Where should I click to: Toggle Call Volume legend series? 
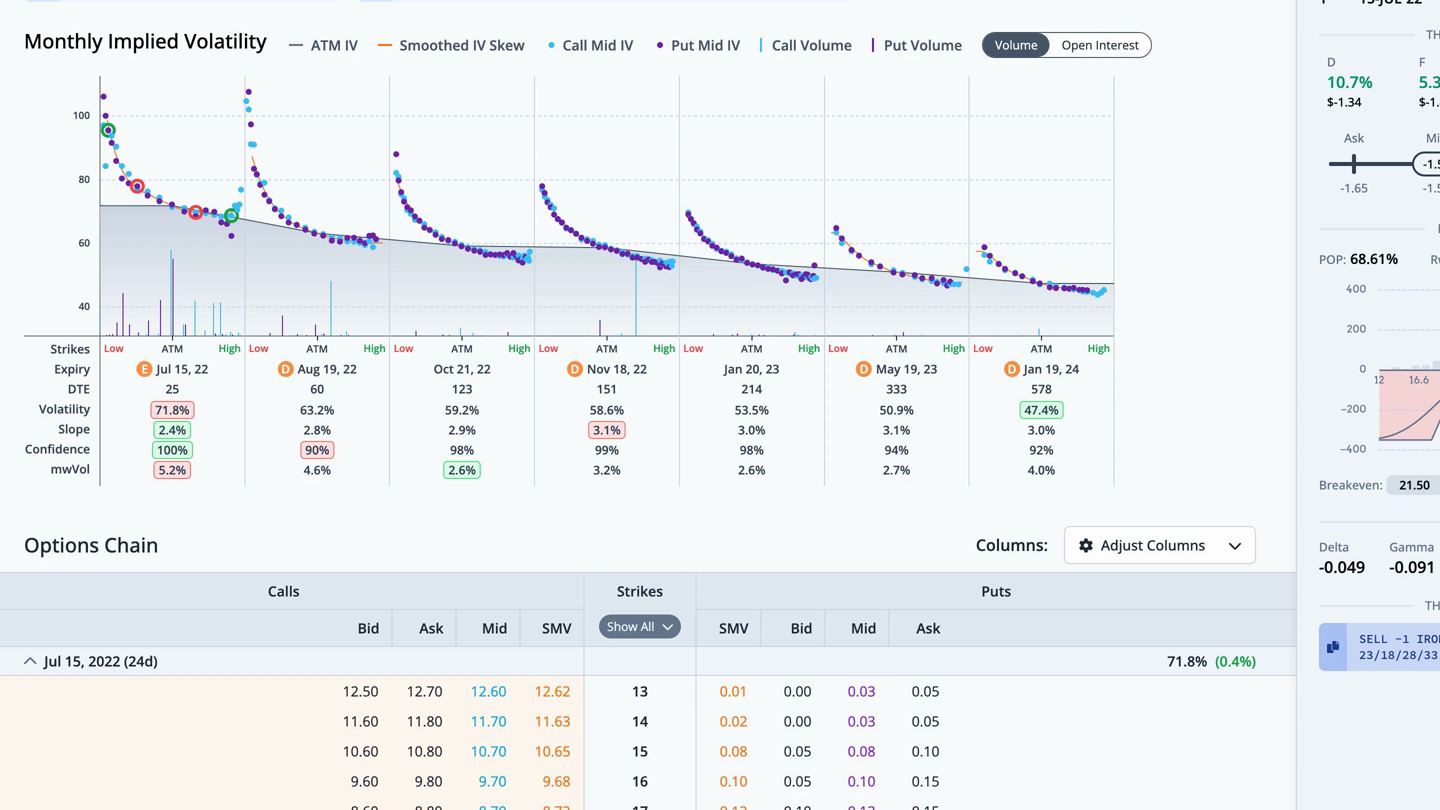(805, 45)
